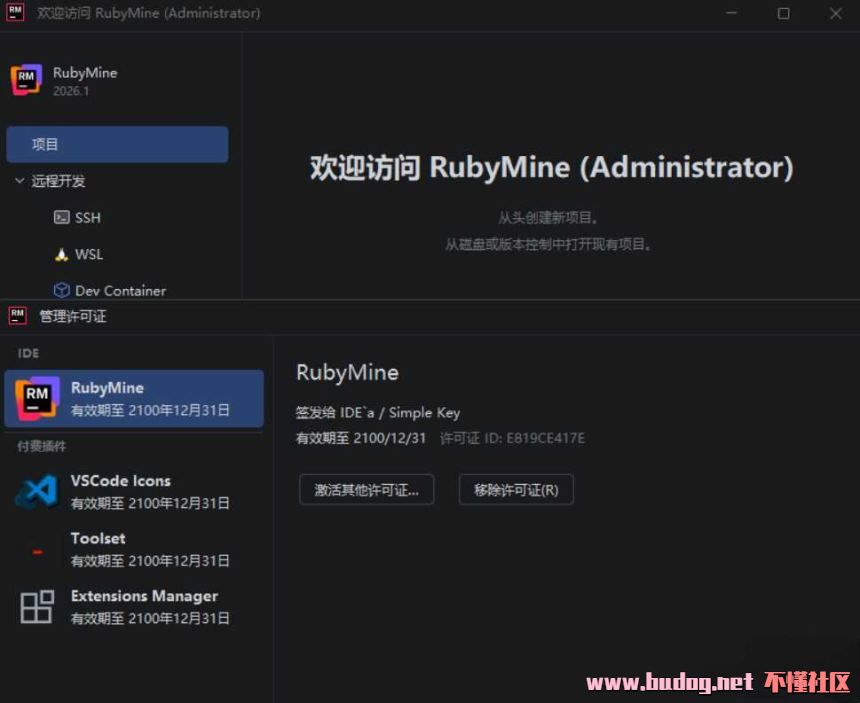Select the 项目 tab

117,144
